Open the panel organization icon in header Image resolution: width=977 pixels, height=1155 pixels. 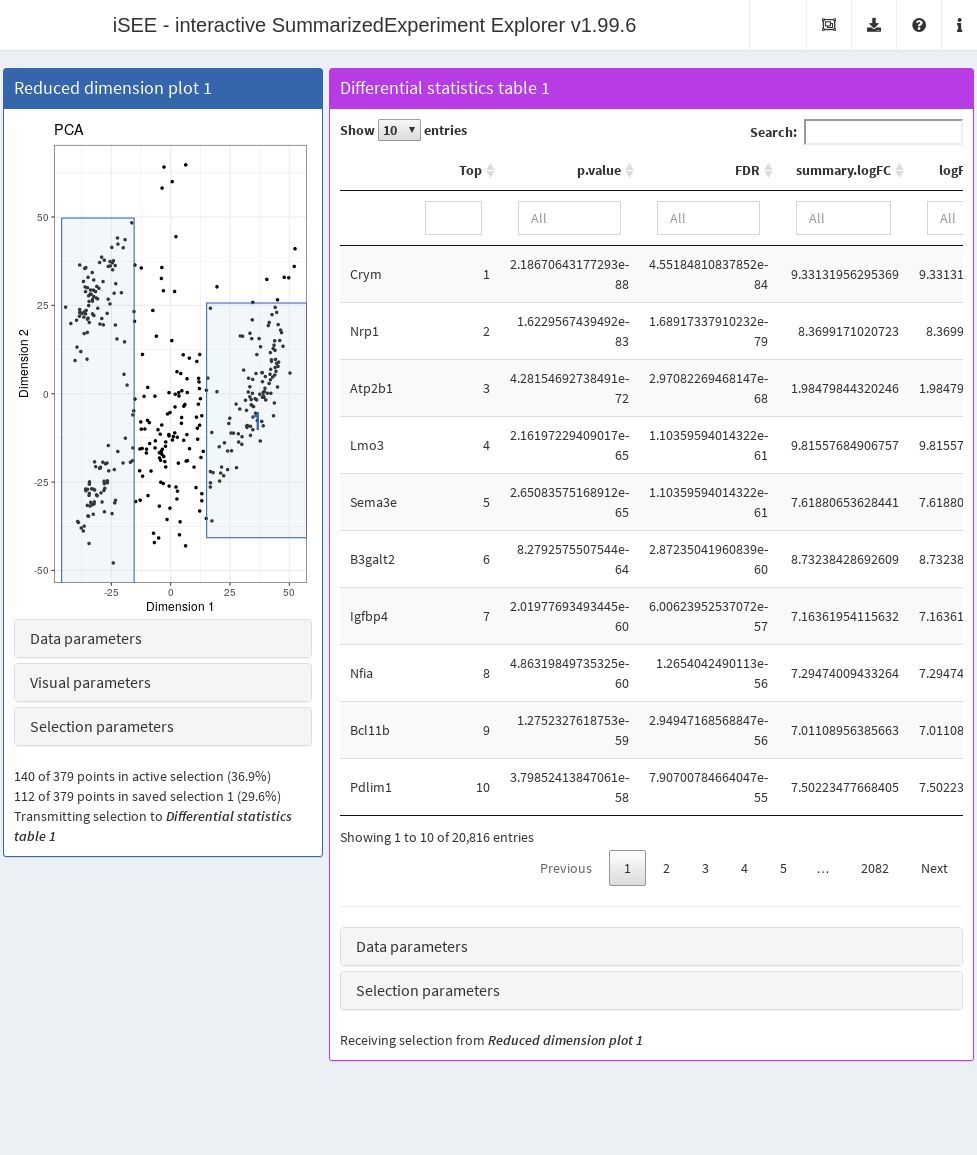tap(829, 25)
